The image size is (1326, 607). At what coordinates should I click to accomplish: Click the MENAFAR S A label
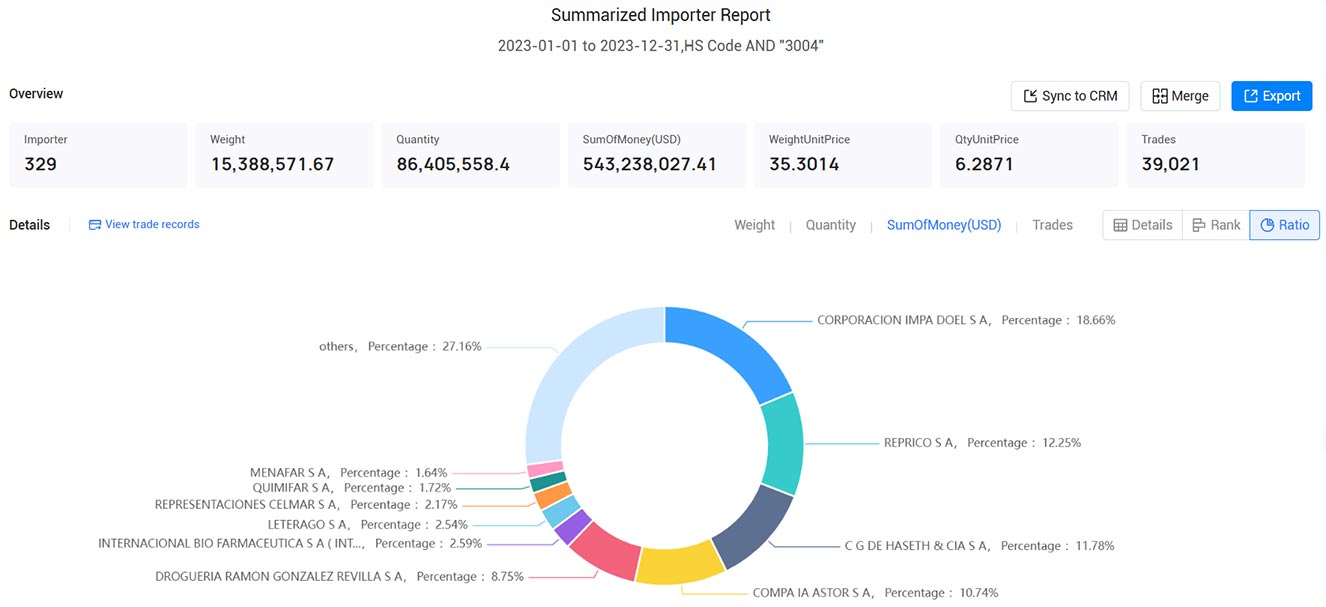[349, 473]
